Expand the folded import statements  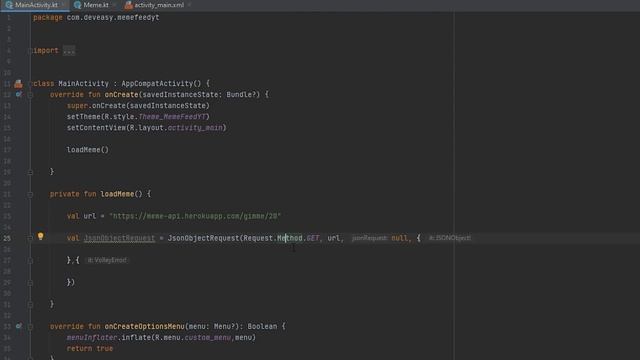(x=30, y=51)
